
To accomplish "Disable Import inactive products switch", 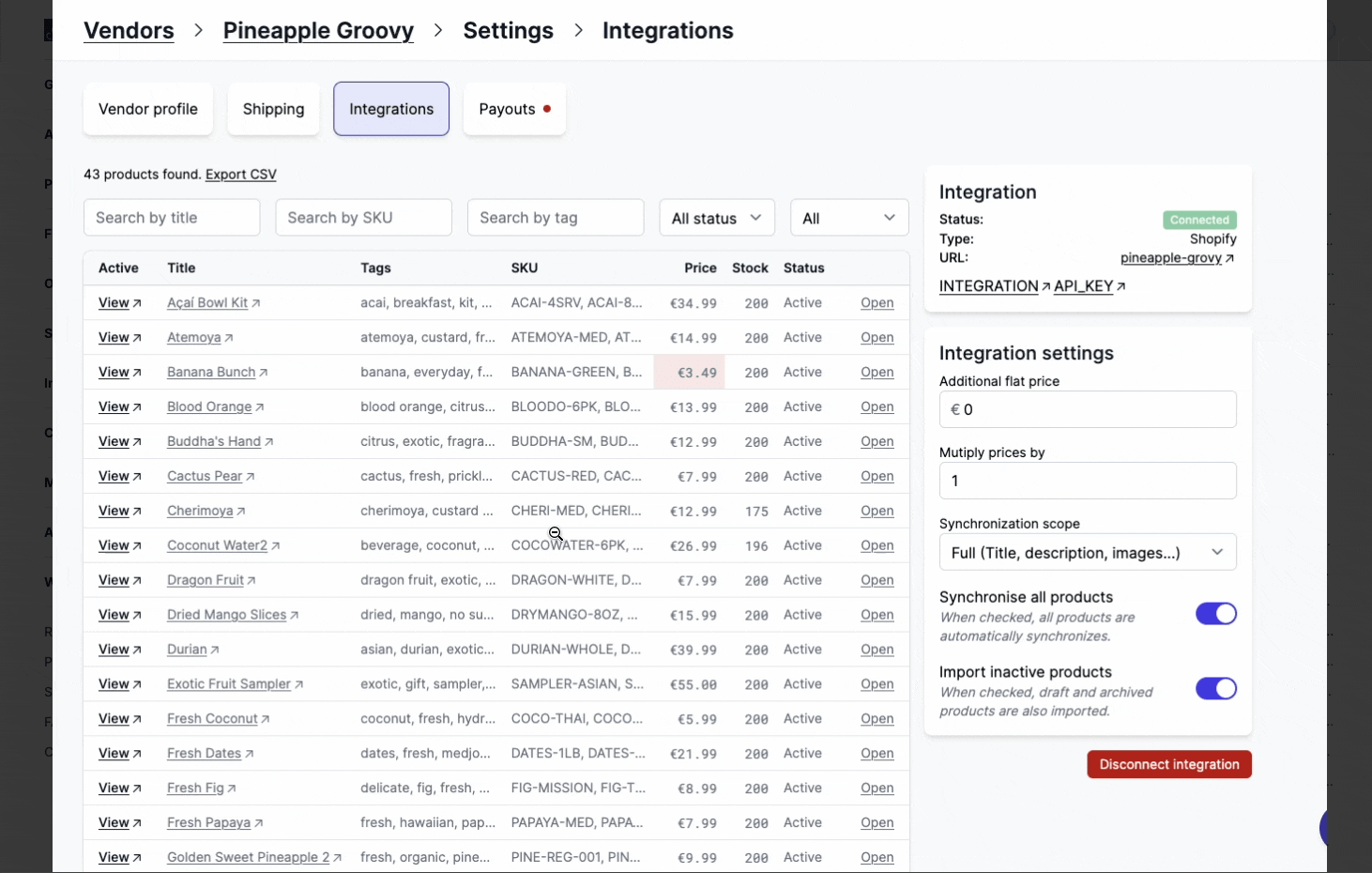I will (x=1215, y=689).
